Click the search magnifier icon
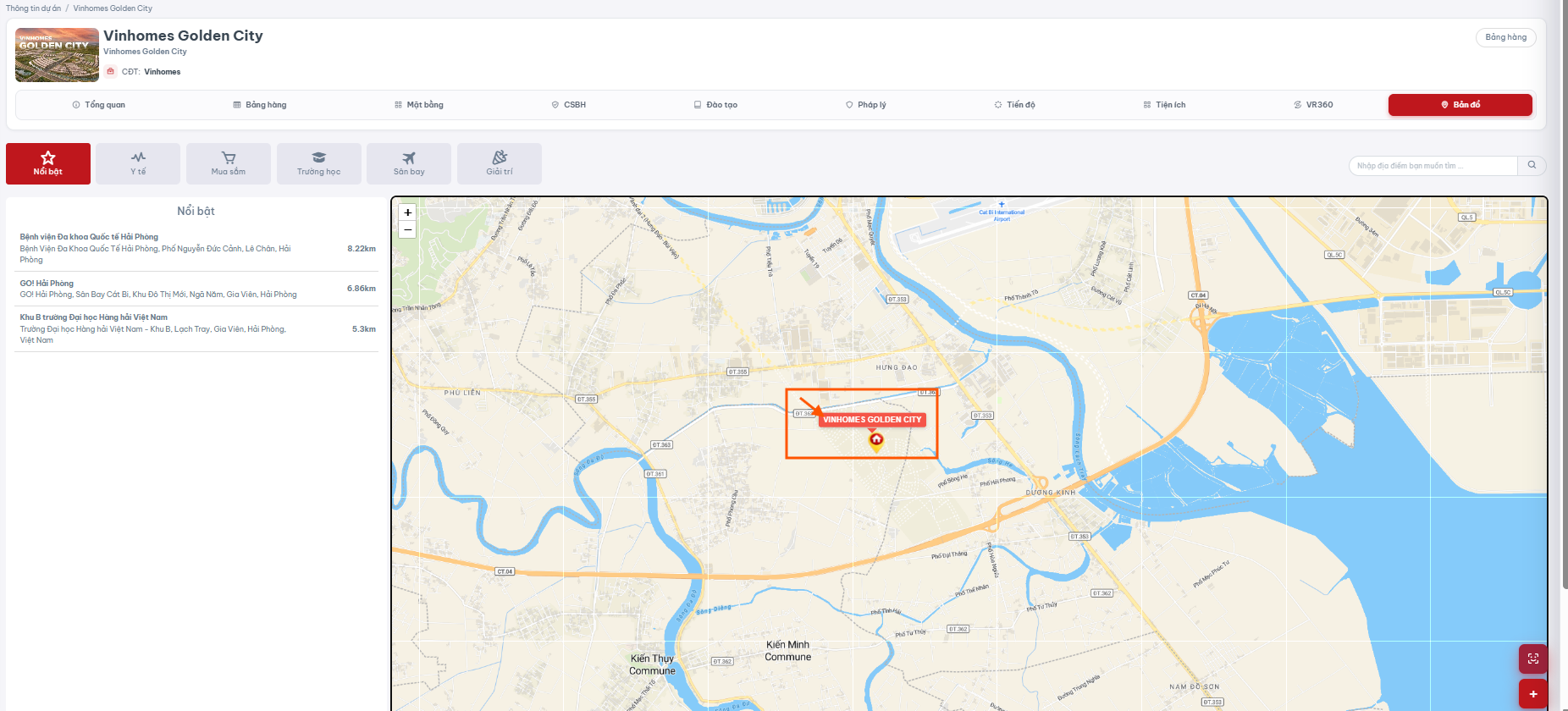This screenshot has height=711, width=1568. tap(1532, 165)
